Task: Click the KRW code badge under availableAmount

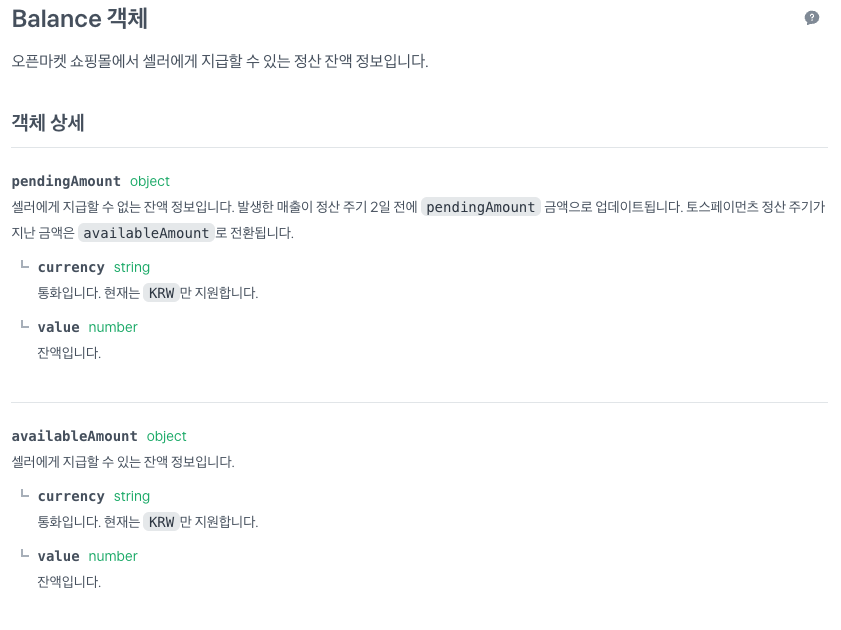Action: click(161, 522)
